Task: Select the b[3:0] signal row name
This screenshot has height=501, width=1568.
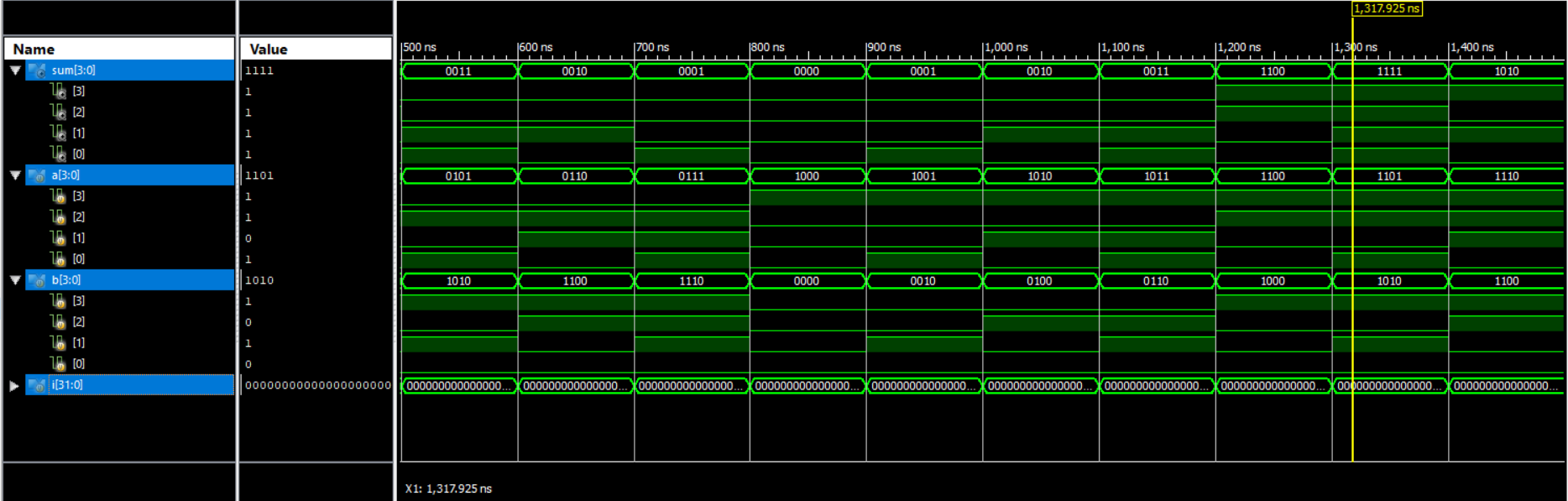Action: point(66,280)
